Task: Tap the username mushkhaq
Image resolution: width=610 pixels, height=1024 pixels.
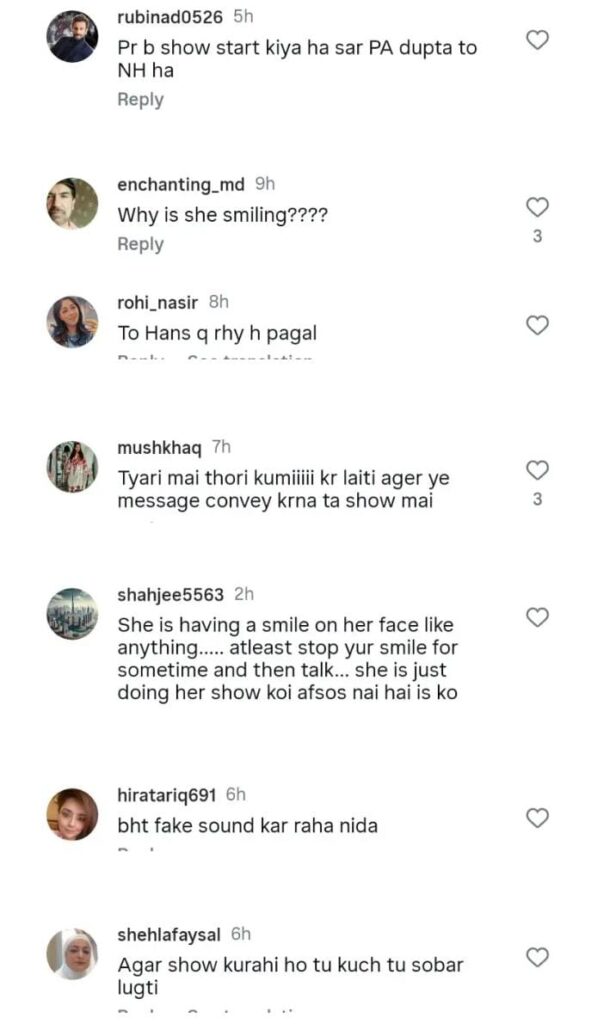Action: [159, 446]
